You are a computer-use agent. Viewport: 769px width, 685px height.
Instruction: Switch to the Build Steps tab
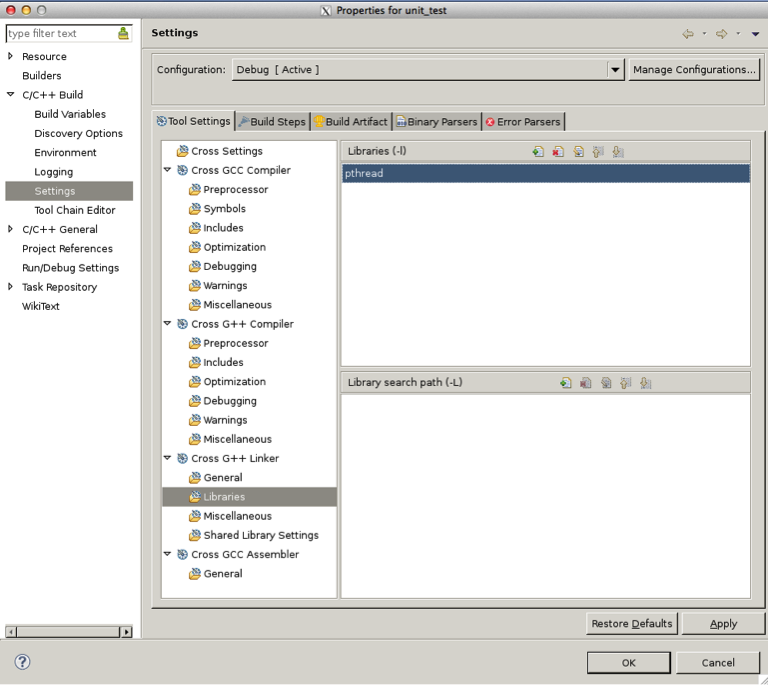coord(273,122)
